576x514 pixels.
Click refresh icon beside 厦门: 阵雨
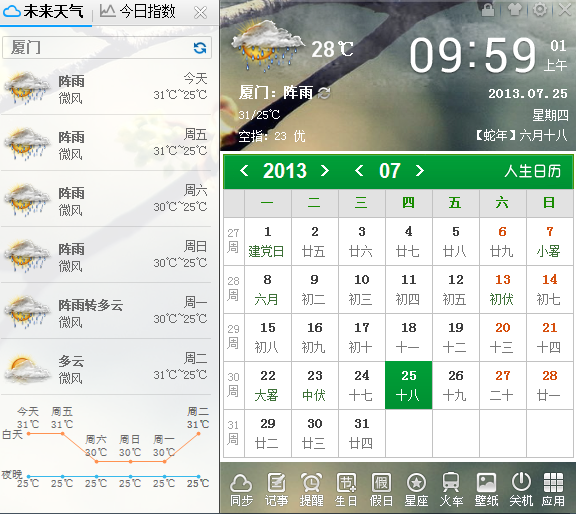click(324, 93)
